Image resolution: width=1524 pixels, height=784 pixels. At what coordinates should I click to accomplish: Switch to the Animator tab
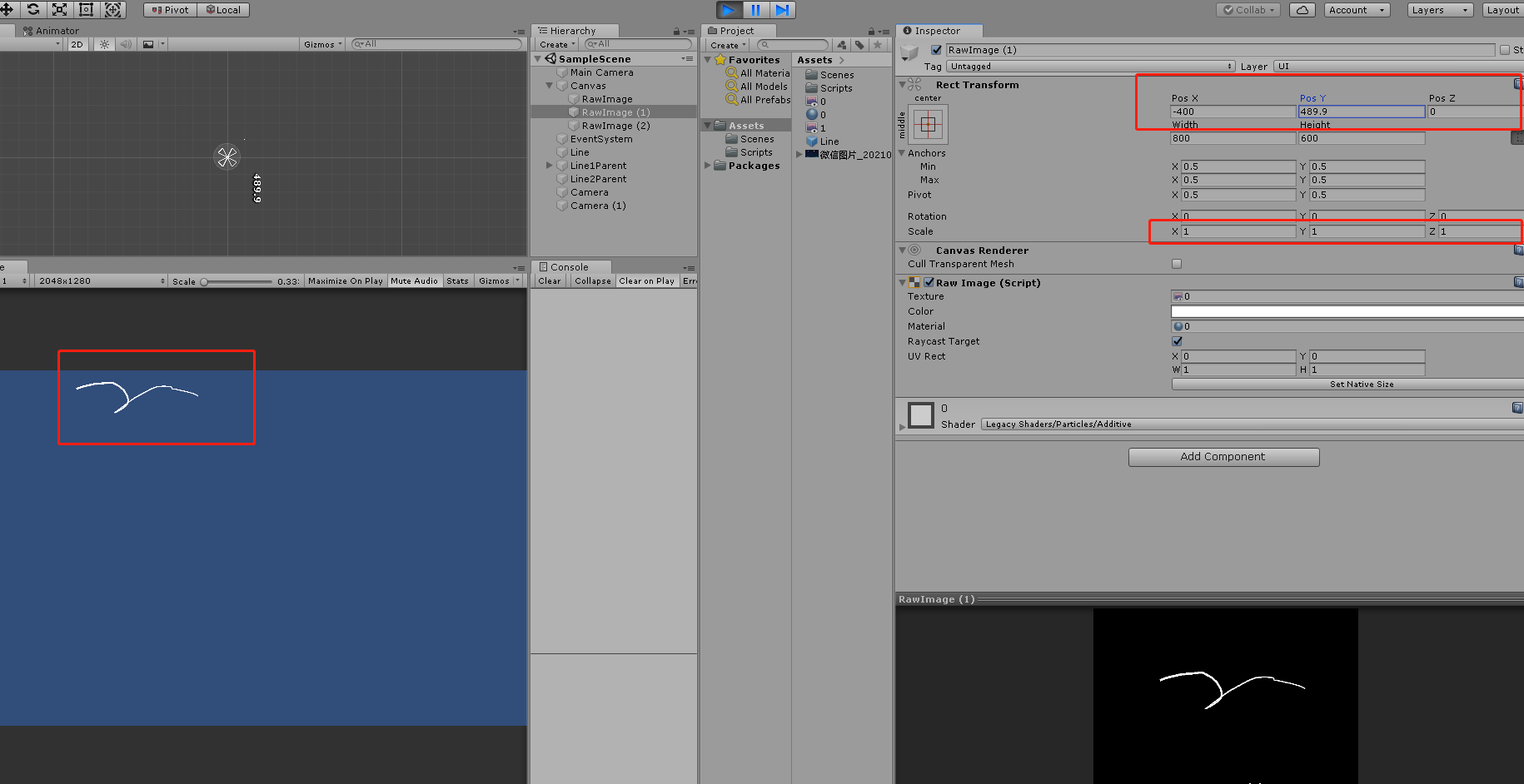50,31
